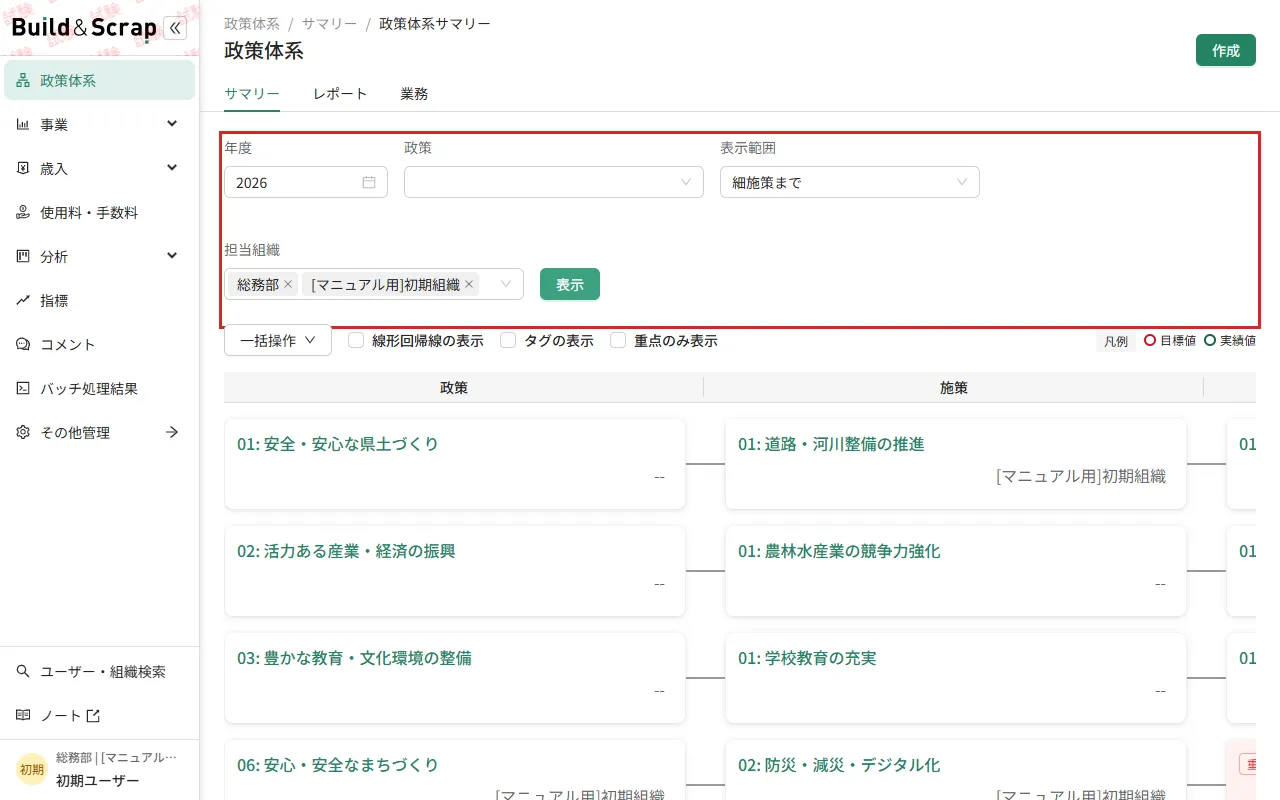Remove the [マニュアル用]初期組織 tag
1280x800 pixels.
coord(468,285)
